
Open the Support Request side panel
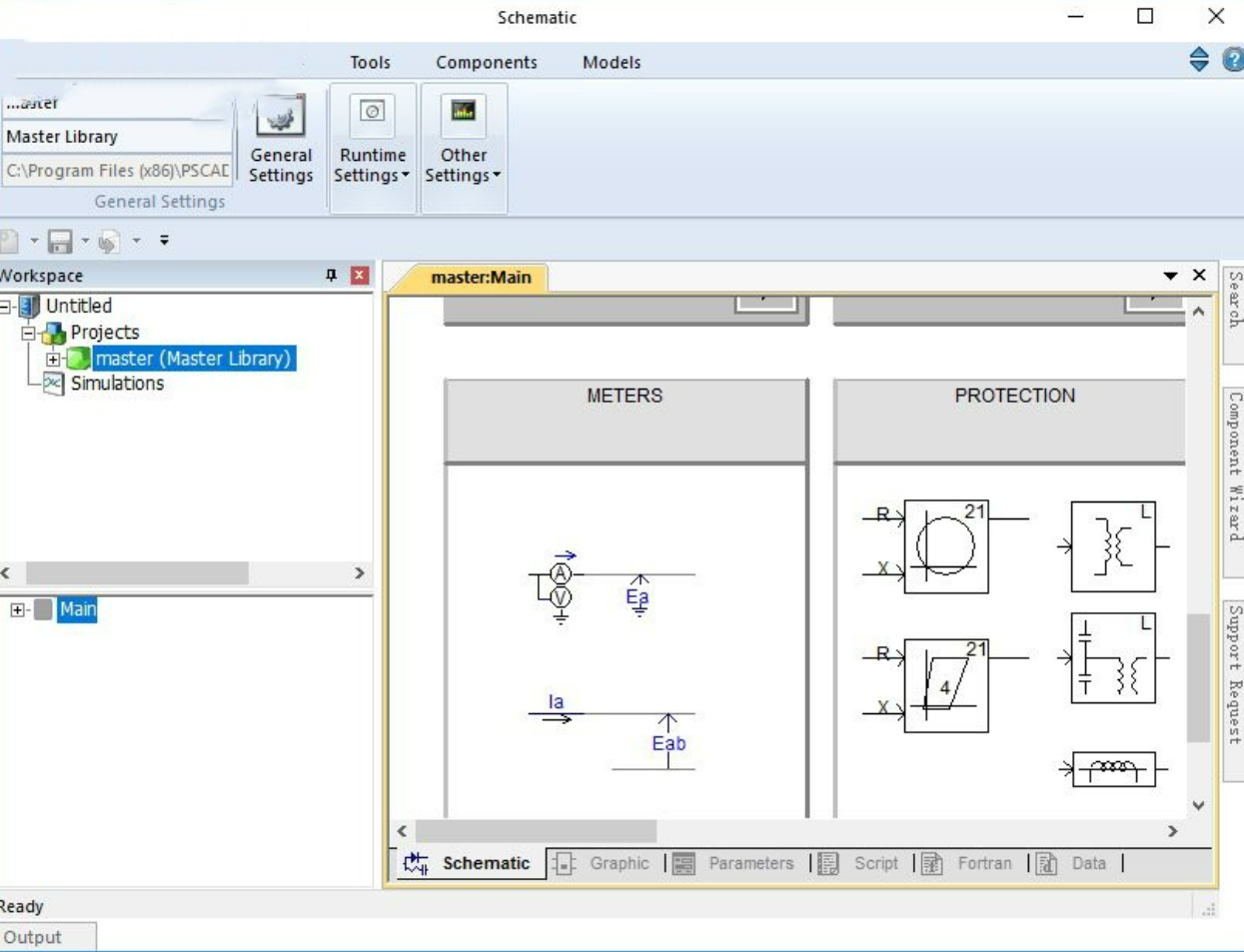[1234, 689]
